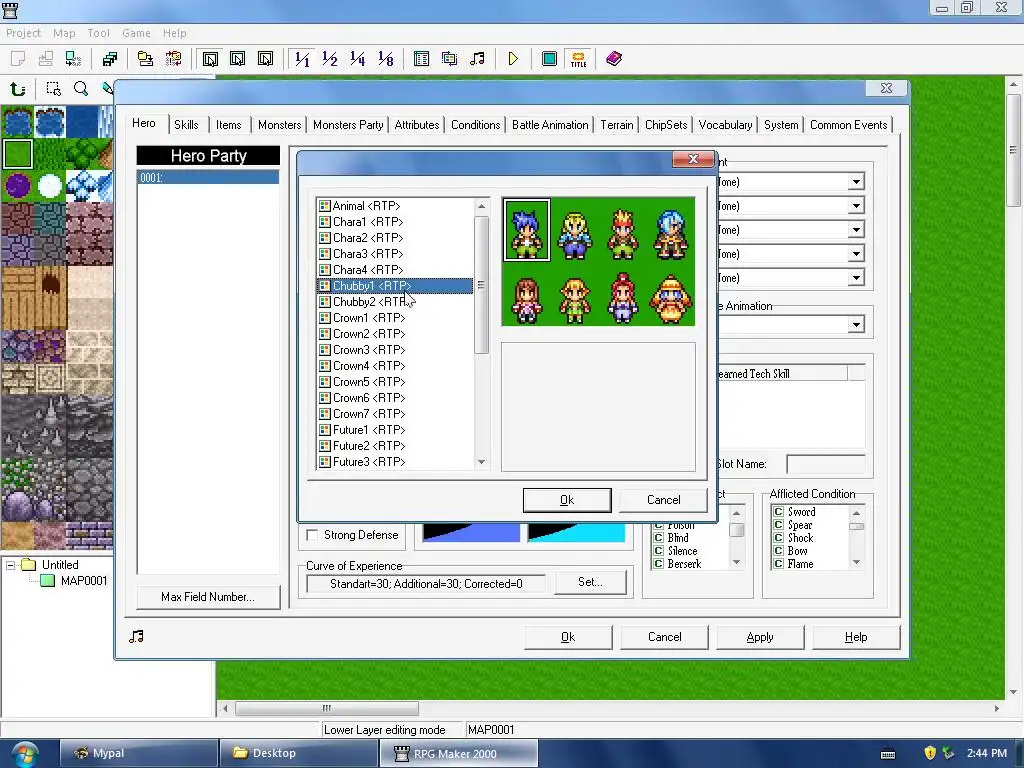Switch to the Mypal taskbar button
1024x768 pixels.
[x=138, y=753]
